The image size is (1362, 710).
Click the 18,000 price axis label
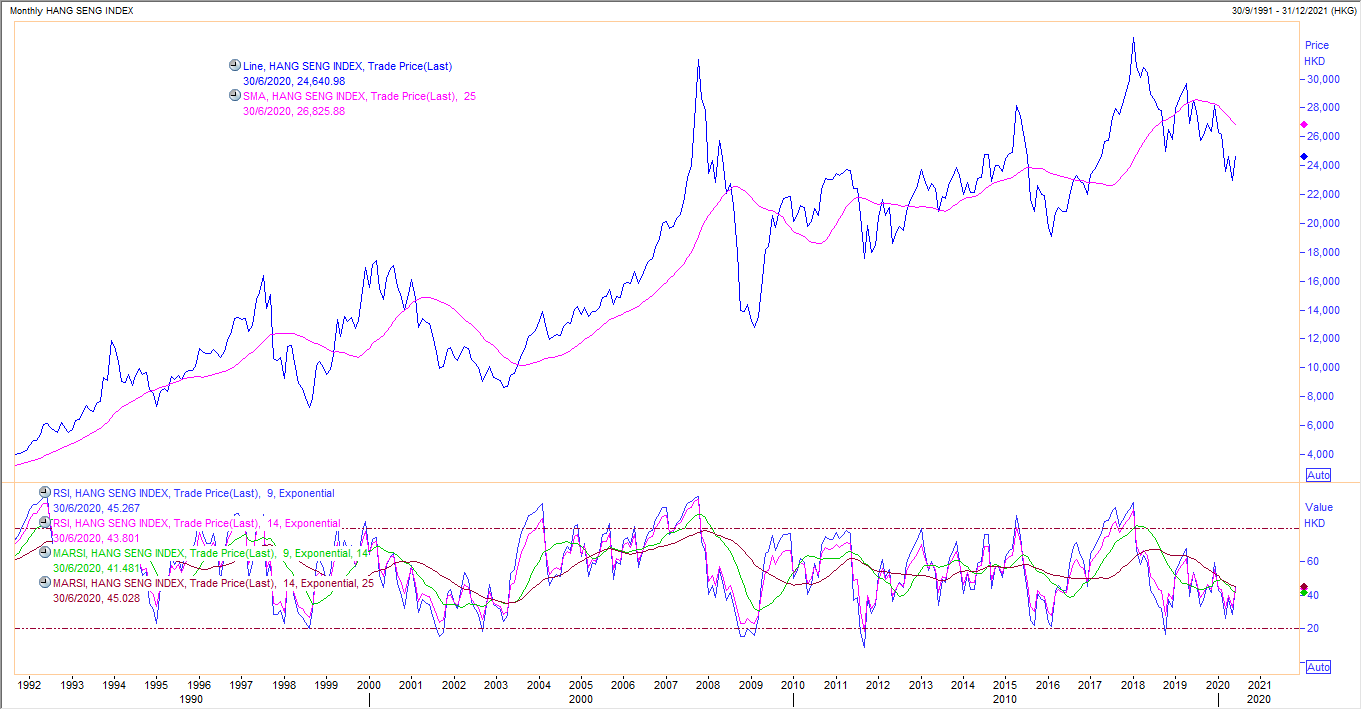point(1321,253)
